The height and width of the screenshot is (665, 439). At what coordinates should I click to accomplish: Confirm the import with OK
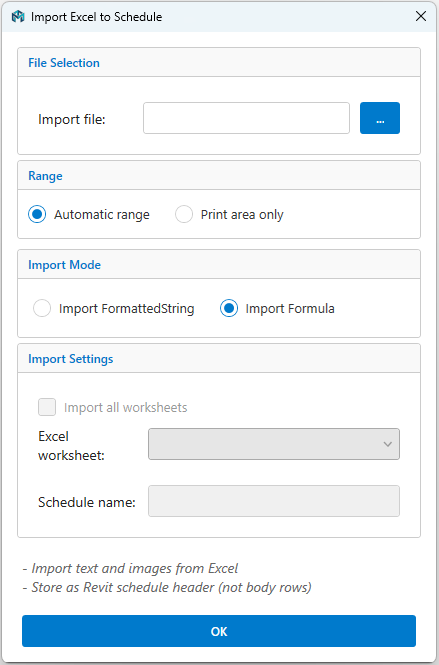[219, 631]
